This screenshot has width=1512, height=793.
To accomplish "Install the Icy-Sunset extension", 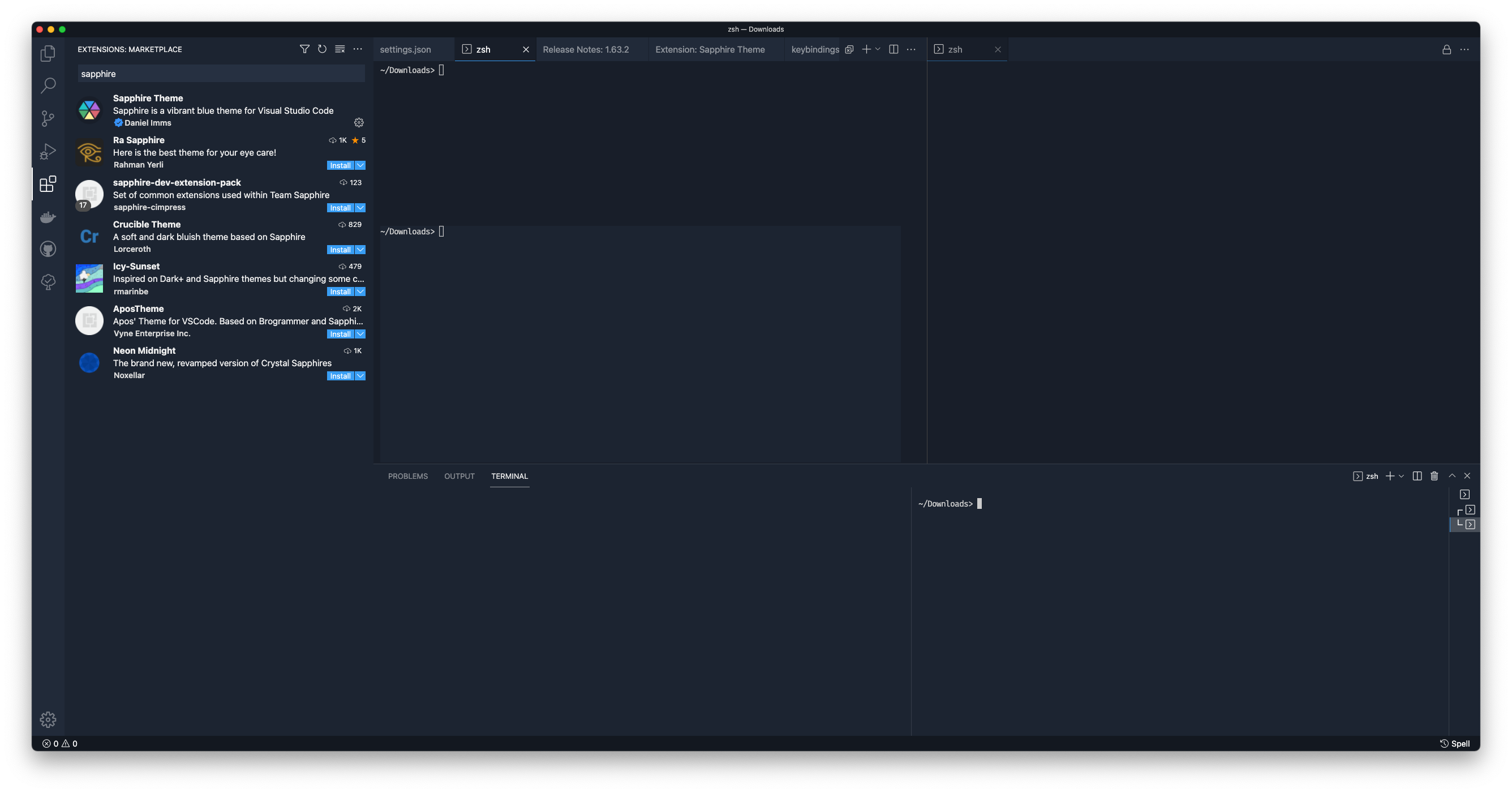I will pyautogui.click(x=340, y=291).
